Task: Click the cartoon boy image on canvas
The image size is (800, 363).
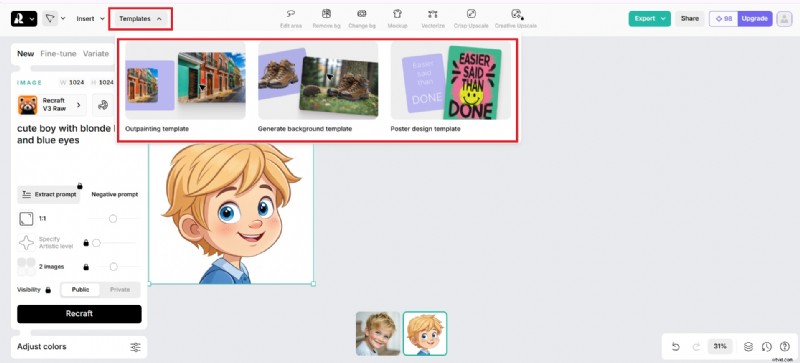Action: coord(231,213)
